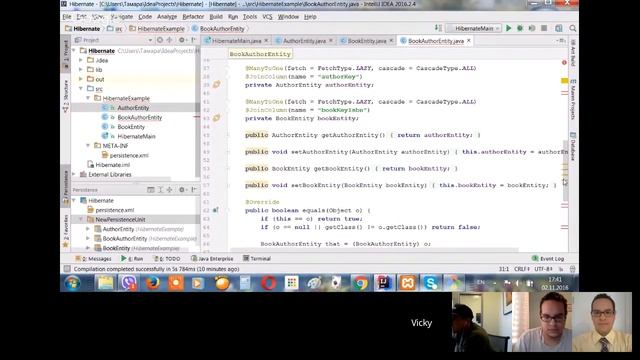Open the Terminal tool window
The image size is (640, 360).
tap(257, 258)
